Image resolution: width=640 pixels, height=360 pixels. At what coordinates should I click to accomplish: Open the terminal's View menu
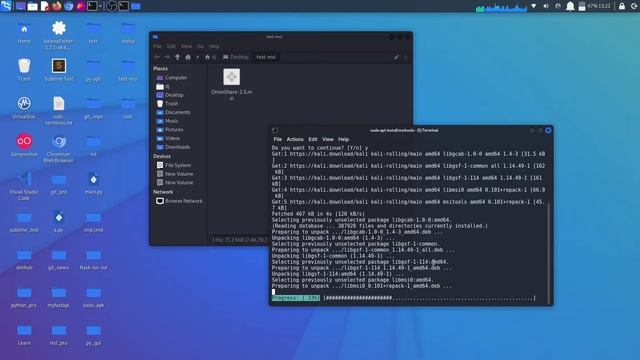click(x=328, y=139)
